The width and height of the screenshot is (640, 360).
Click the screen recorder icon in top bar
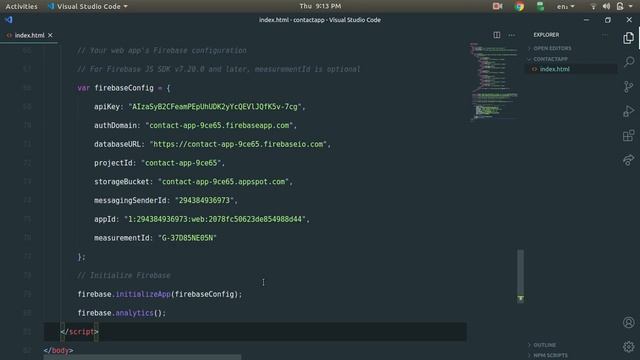click(497, 6)
